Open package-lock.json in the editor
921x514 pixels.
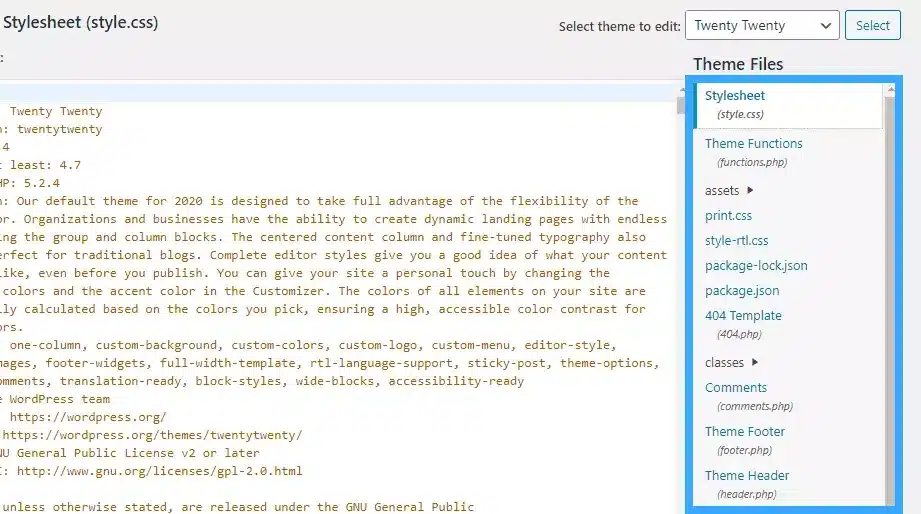(756, 266)
